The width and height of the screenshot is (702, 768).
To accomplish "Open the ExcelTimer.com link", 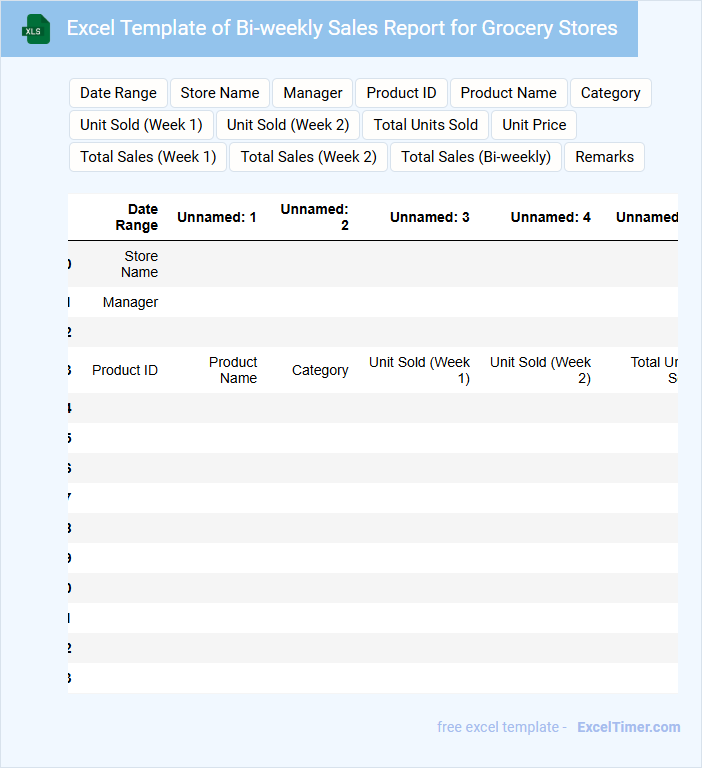I will point(629,727).
